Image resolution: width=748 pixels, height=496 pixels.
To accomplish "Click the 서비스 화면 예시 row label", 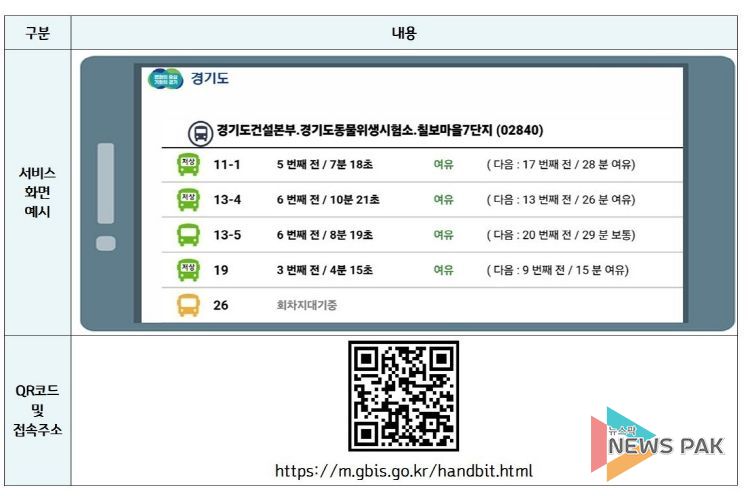I will click(38, 192).
